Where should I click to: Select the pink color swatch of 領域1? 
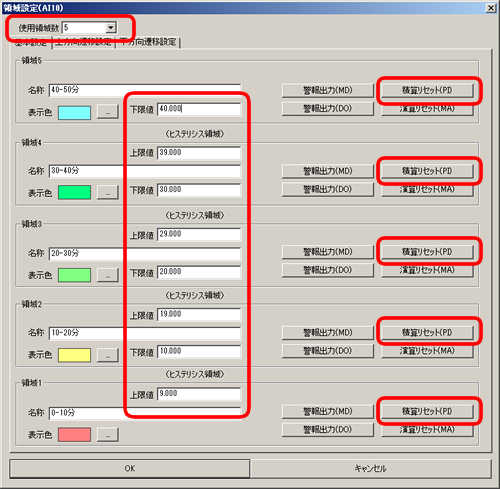click(74, 435)
